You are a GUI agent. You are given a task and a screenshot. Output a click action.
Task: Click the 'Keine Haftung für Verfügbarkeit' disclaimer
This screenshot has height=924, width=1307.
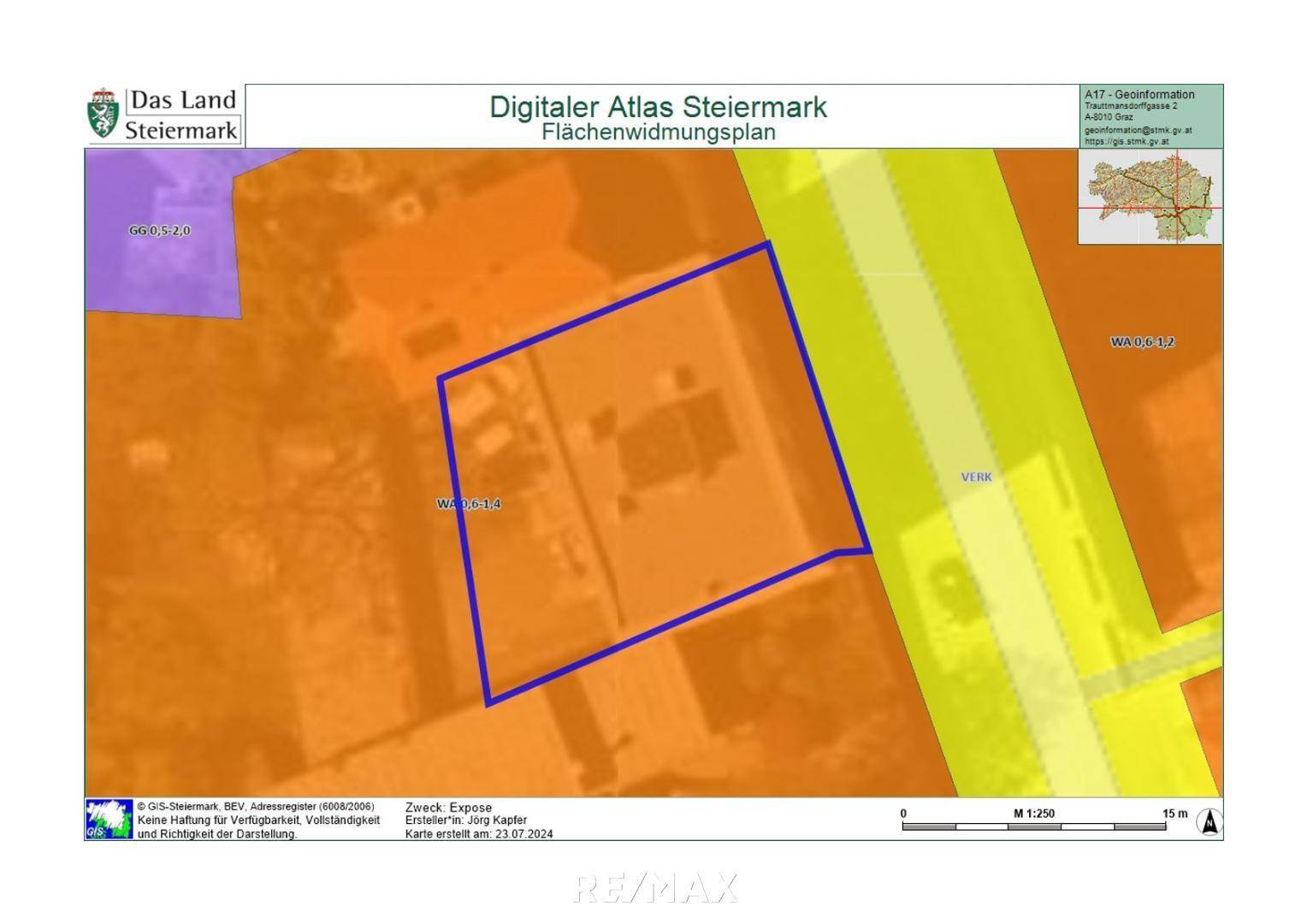258,826
